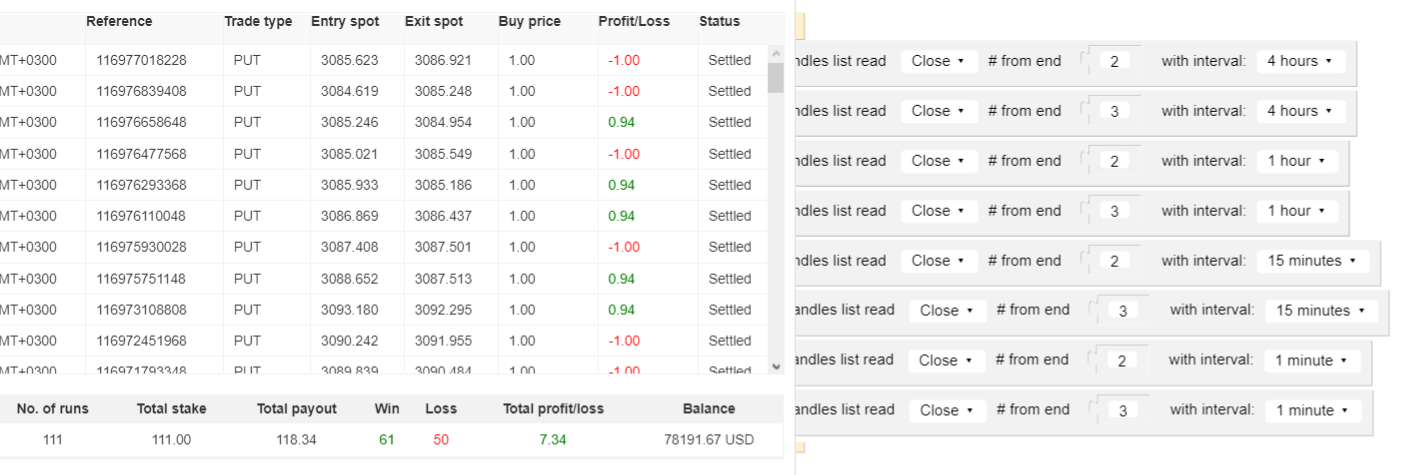The height and width of the screenshot is (475, 1421).
Task: Select reference number 116973108808
Action: 141,310
